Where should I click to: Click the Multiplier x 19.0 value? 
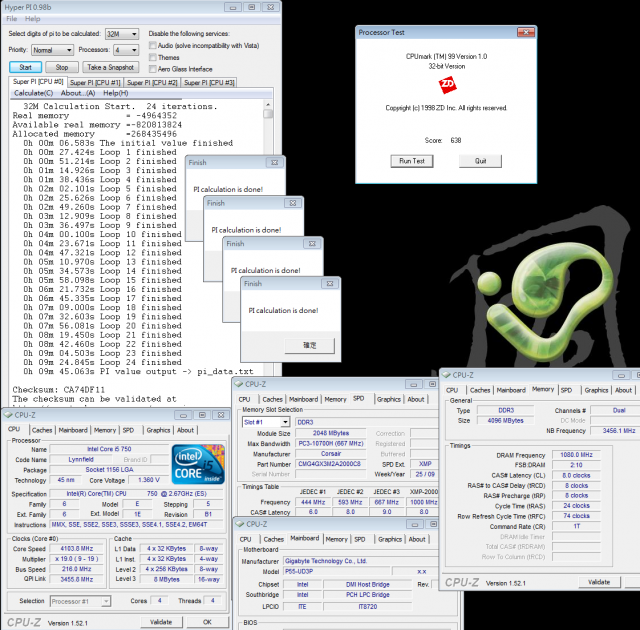[77, 559]
